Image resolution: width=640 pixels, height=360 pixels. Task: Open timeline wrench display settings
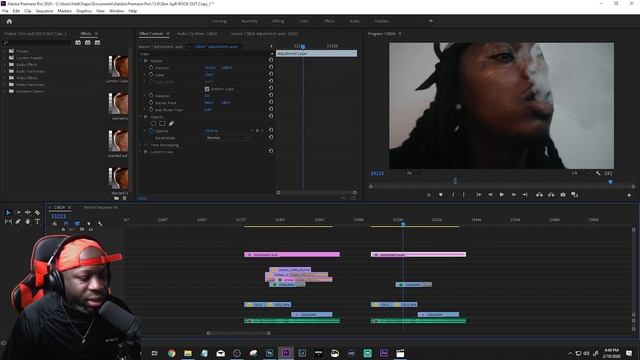(100, 224)
